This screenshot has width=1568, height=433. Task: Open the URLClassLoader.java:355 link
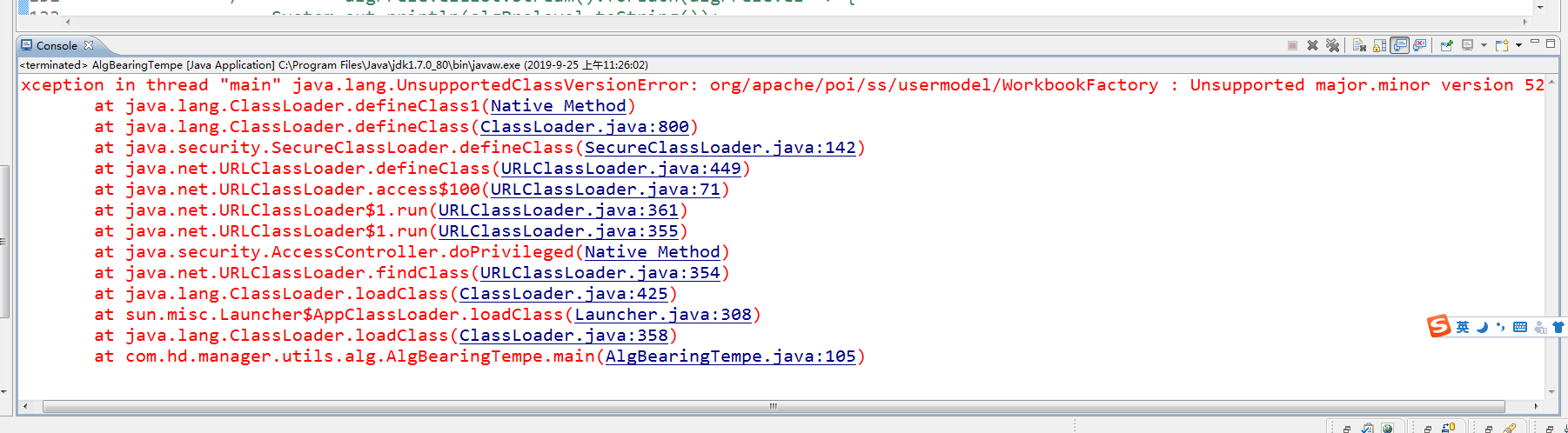click(x=559, y=231)
